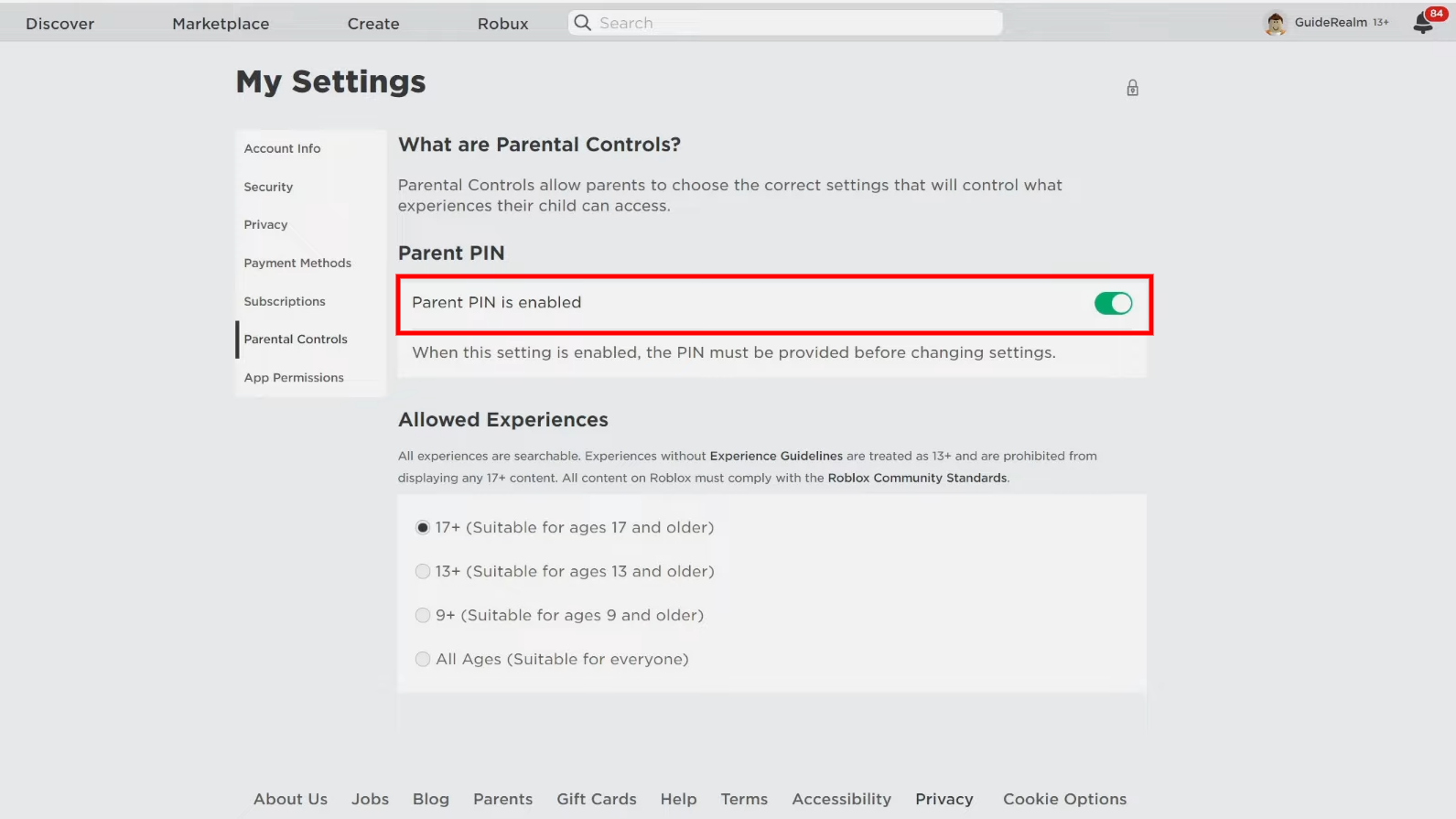This screenshot has width=1456, height=819.
Task: Open the Account Info settings tab
Action: click(x=282, y=148)
